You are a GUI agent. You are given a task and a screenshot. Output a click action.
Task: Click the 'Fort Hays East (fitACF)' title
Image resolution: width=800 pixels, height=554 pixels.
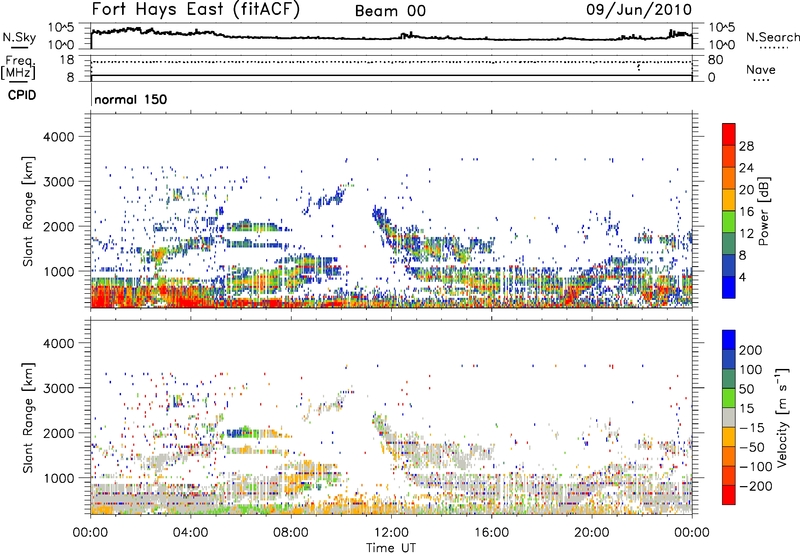point(195,9)
